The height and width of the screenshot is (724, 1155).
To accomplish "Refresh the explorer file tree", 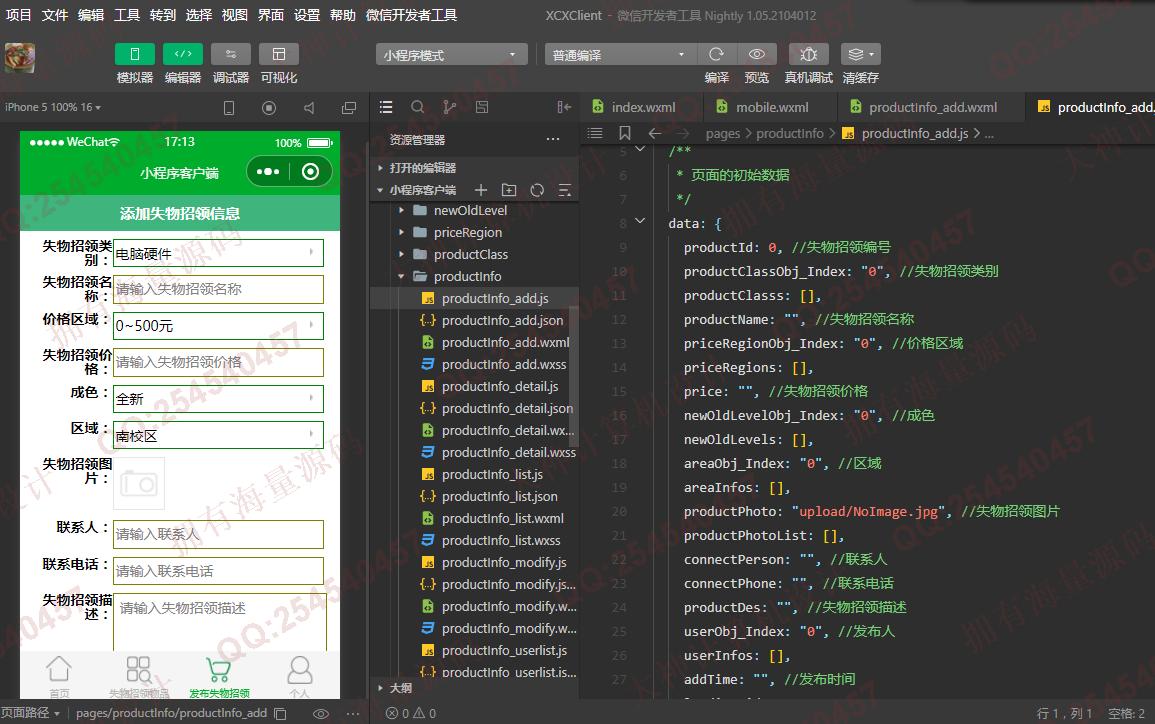I will click(x=537, y=190).
